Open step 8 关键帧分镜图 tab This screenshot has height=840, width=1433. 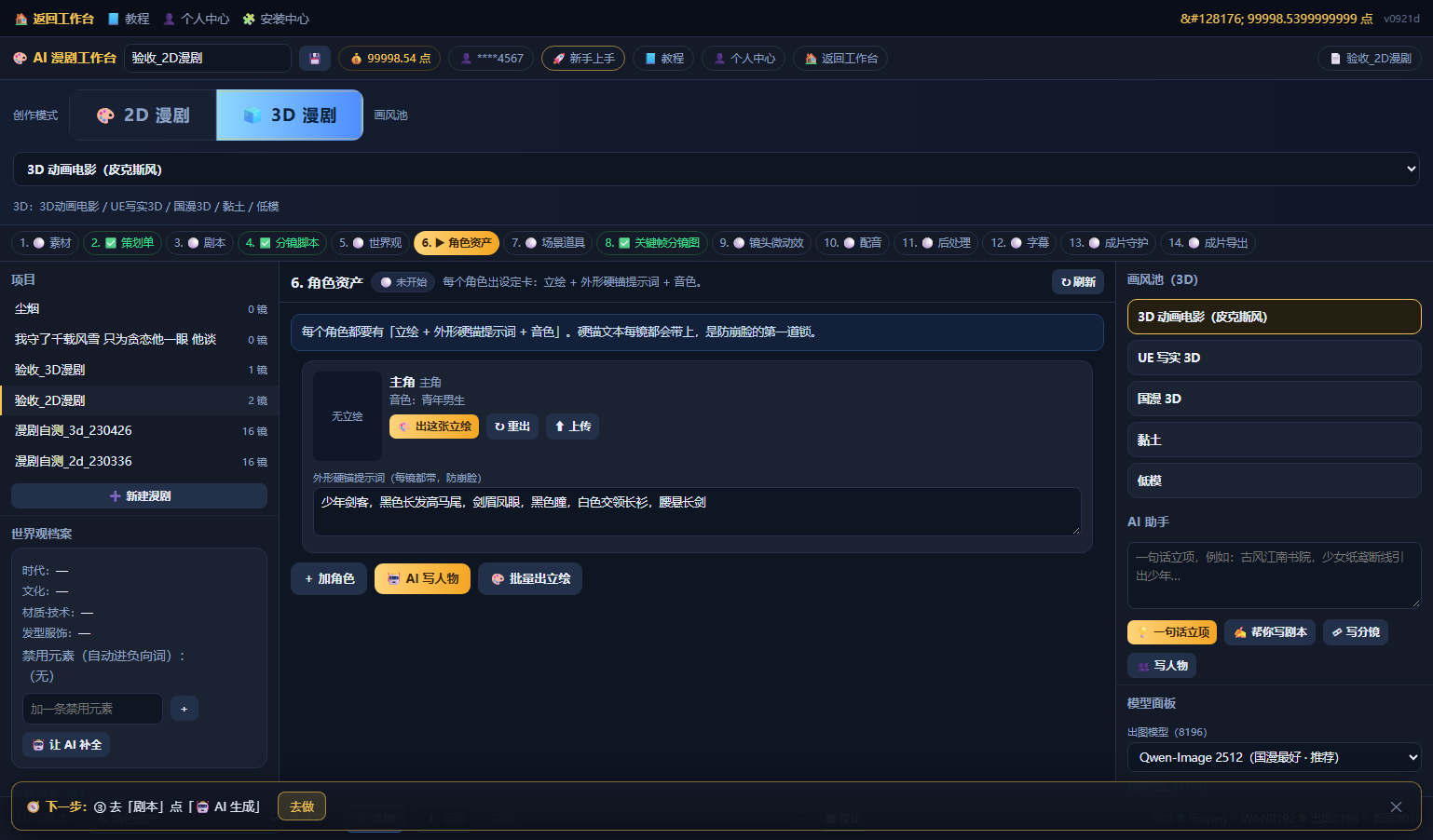point(652,243)
